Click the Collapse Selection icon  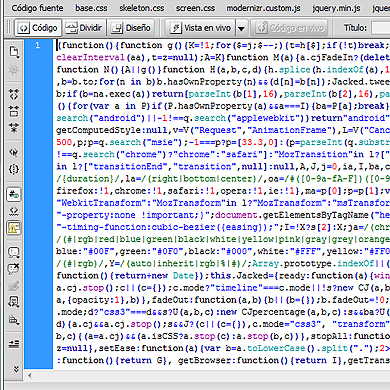[x=14, y=111]
